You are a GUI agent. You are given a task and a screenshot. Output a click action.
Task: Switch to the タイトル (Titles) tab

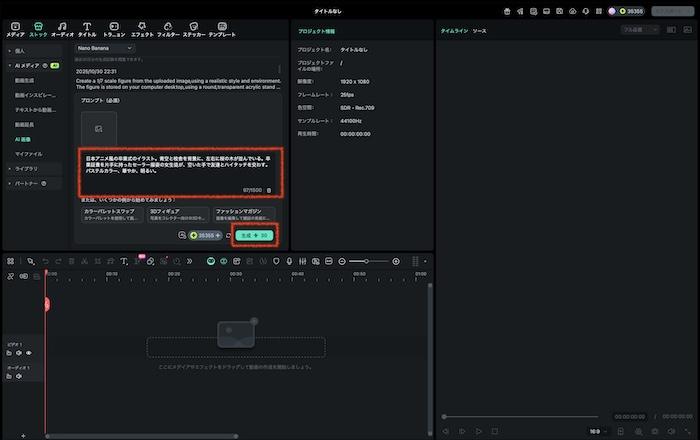[x=87, y=29]
